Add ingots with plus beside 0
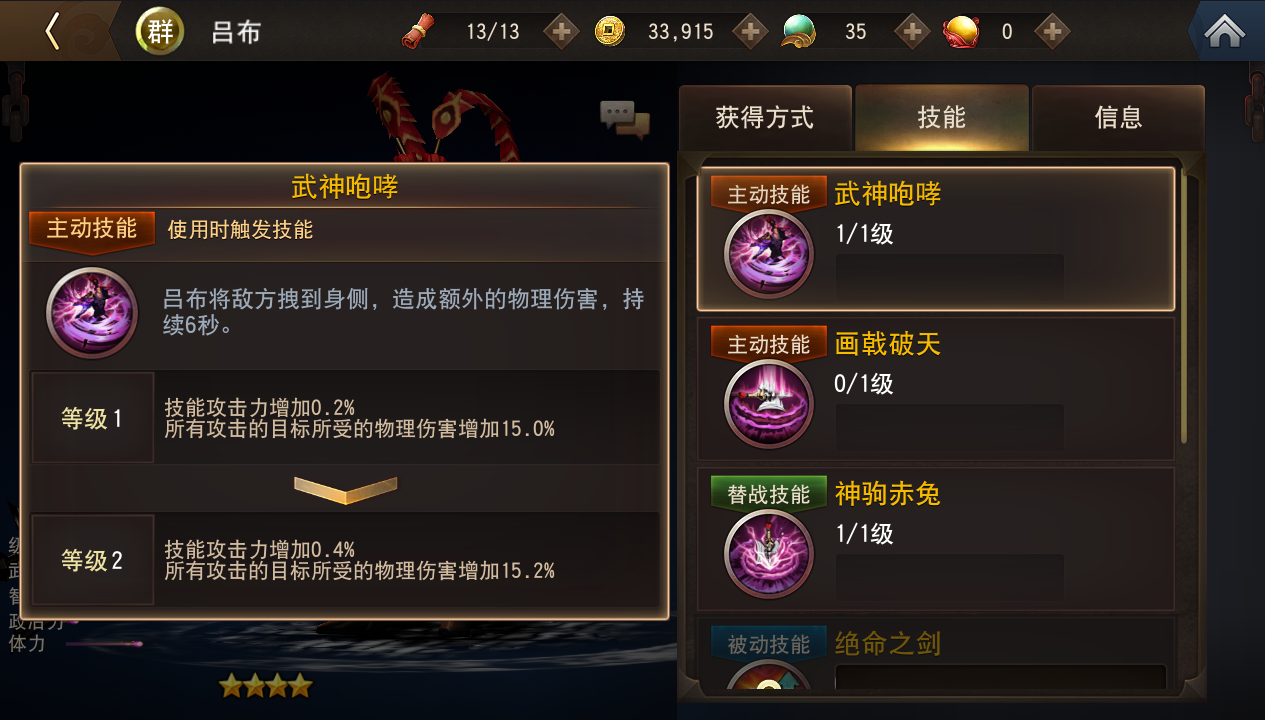The height and width of the screenshot is (720, 1265). (x=1051, y=32)
